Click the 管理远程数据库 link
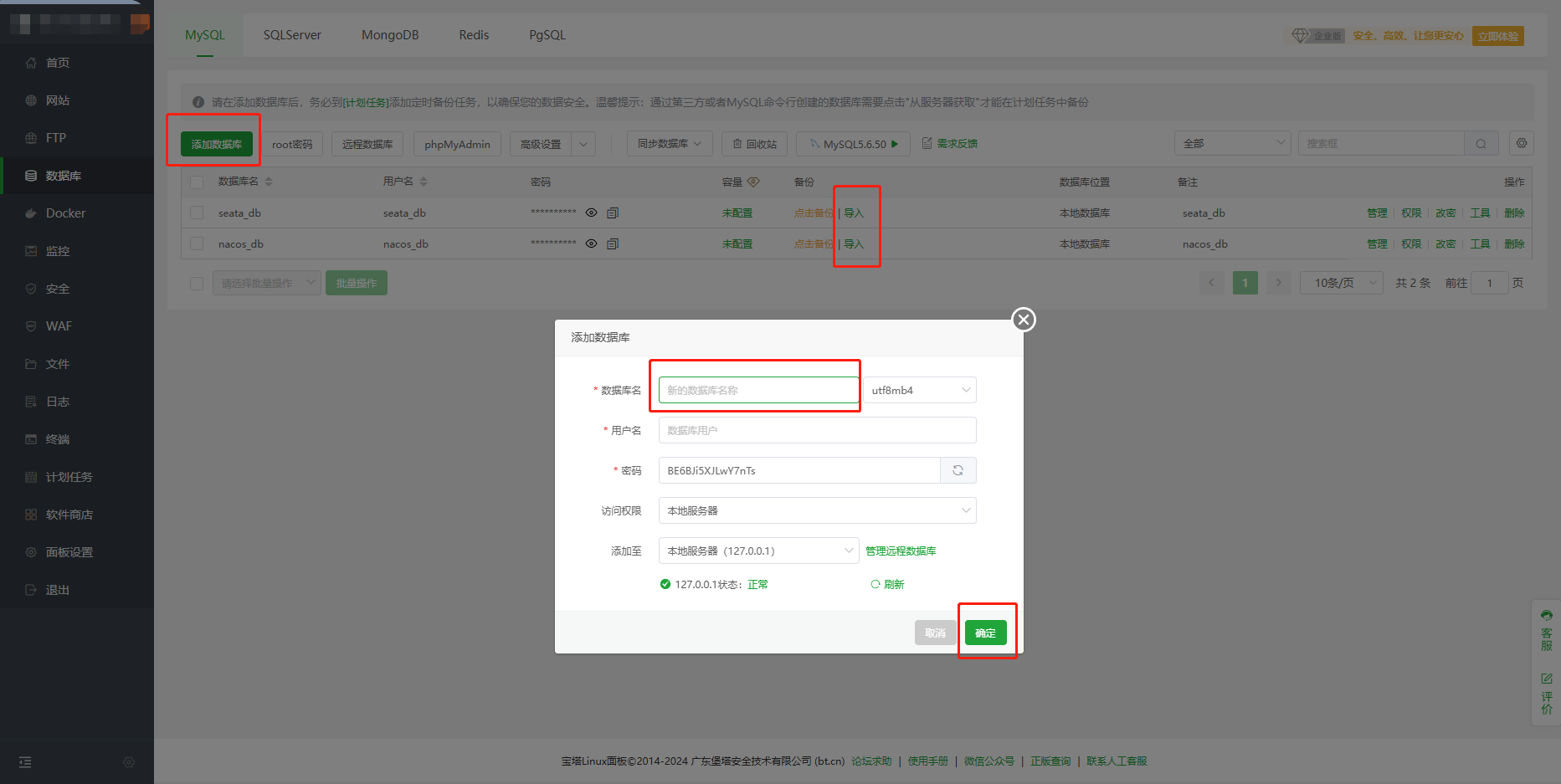1561x784 pixels. [x=901, y=551]
